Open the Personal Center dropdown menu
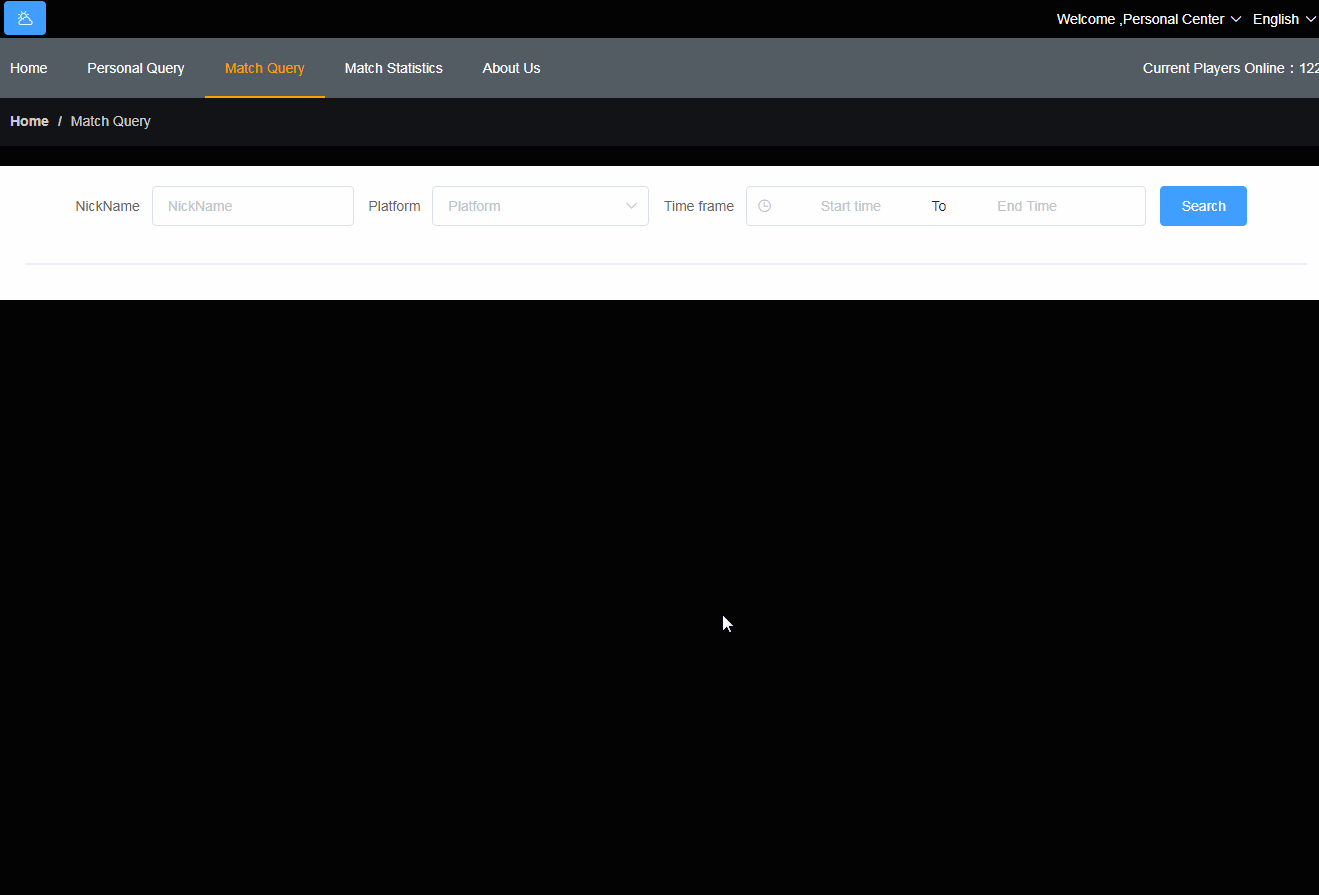The image size is (1319, 895). click(1148, 19)
